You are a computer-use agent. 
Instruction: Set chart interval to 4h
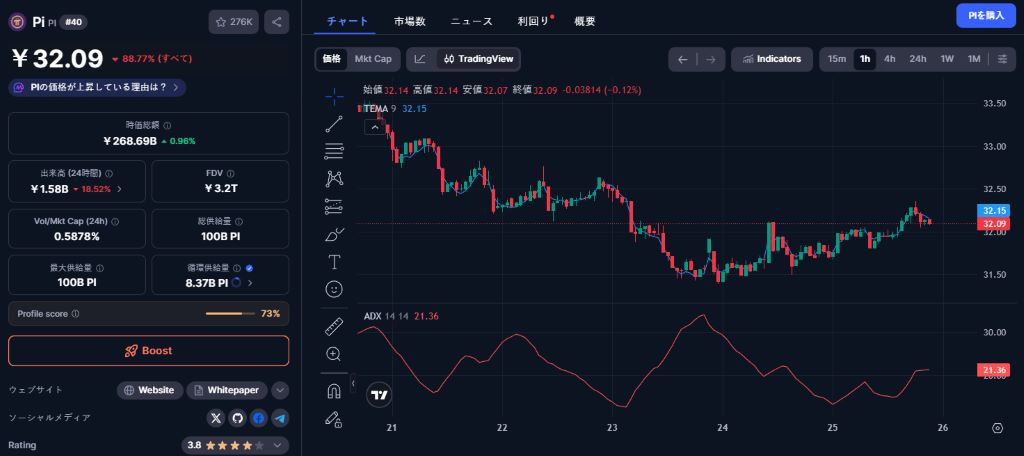point(889,59)
